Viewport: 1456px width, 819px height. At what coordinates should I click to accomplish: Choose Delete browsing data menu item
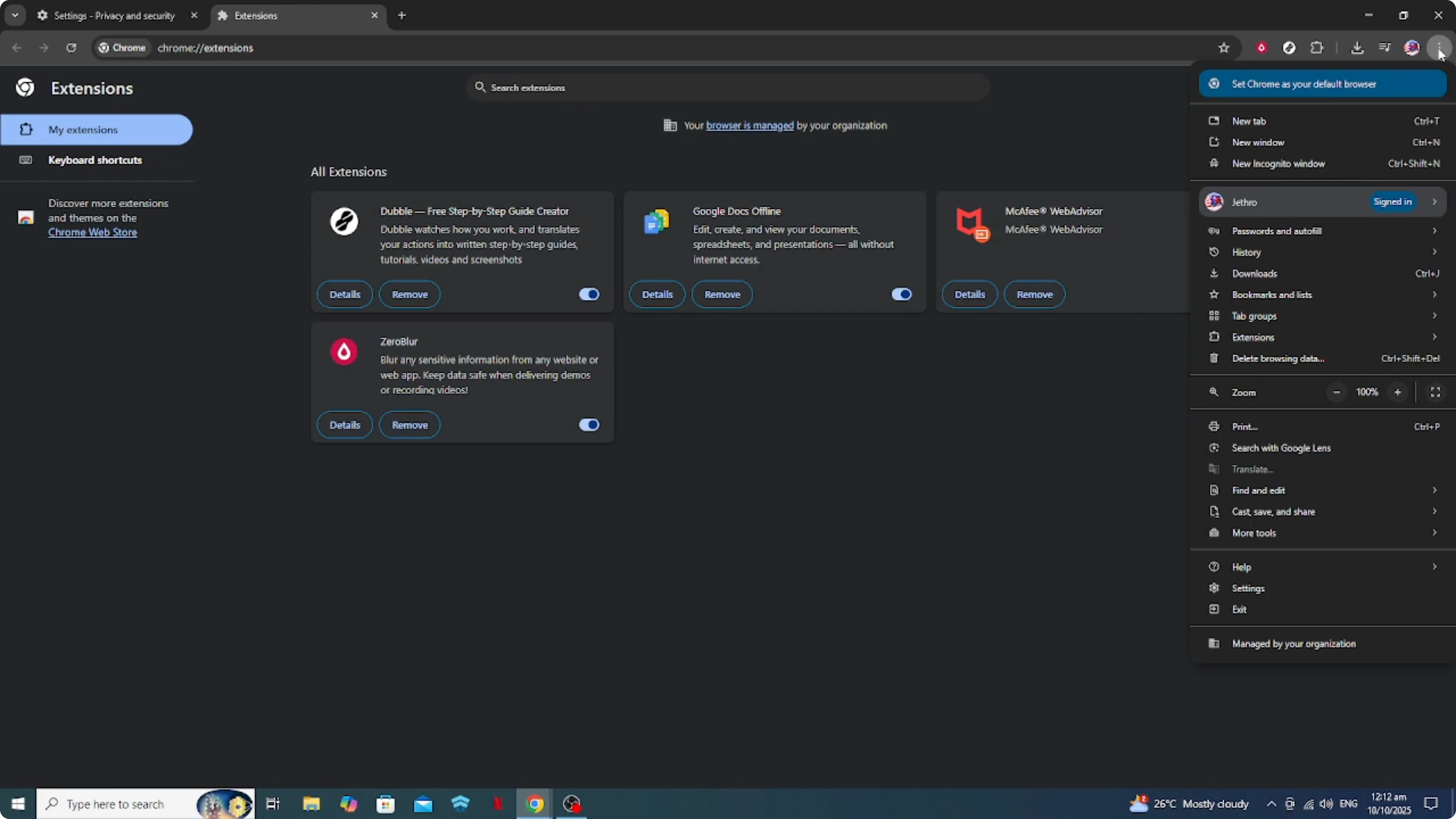coord(1323,358)
